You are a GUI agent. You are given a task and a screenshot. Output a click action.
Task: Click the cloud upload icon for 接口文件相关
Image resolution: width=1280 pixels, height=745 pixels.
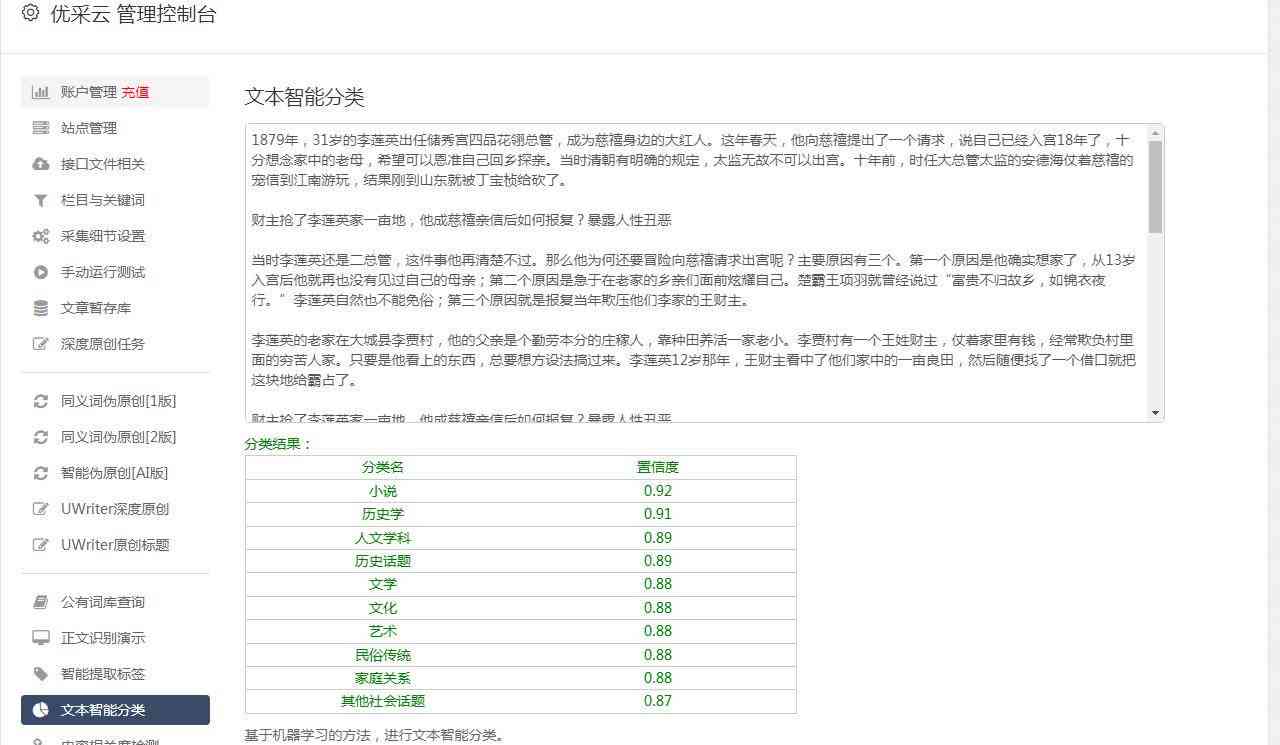40,164
